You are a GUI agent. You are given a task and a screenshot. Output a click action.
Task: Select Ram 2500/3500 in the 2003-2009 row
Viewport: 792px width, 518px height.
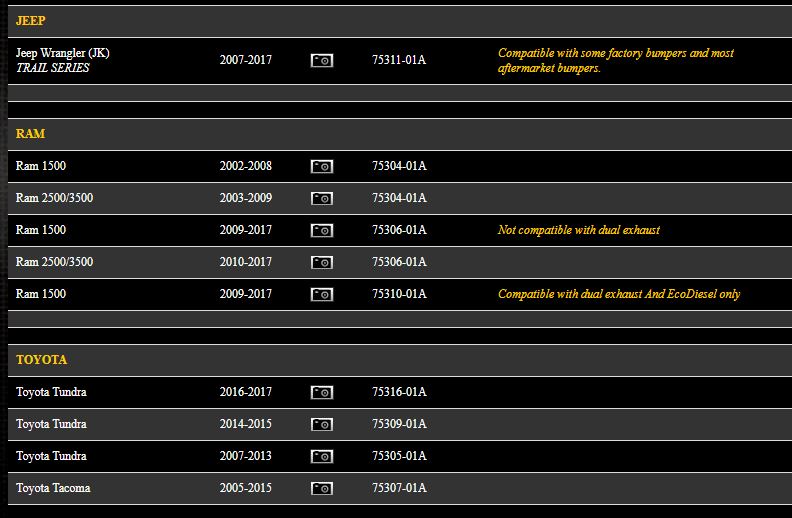55,197
